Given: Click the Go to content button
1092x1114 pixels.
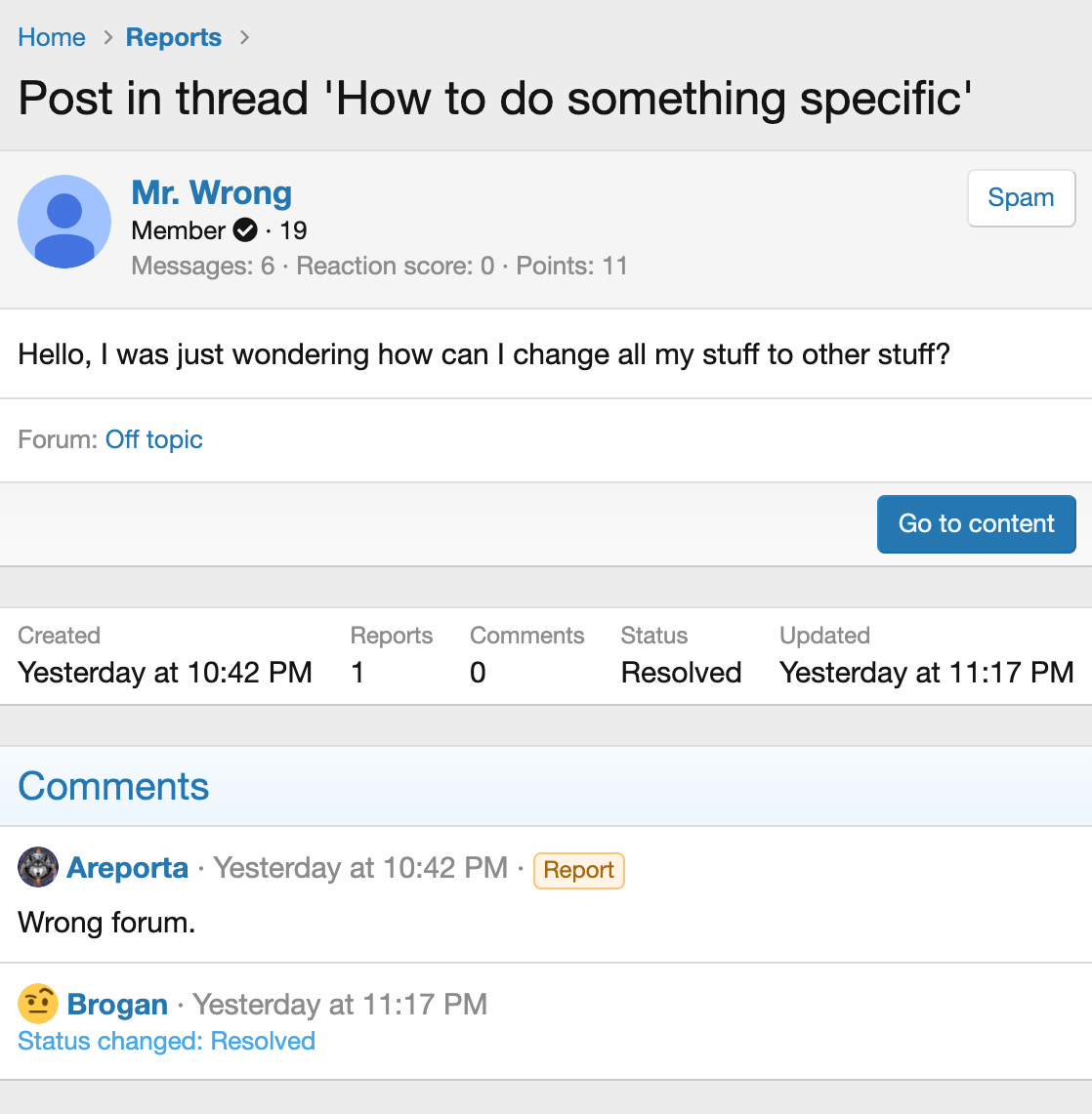Looking at the screenshot, I should [x=976, y=523].
